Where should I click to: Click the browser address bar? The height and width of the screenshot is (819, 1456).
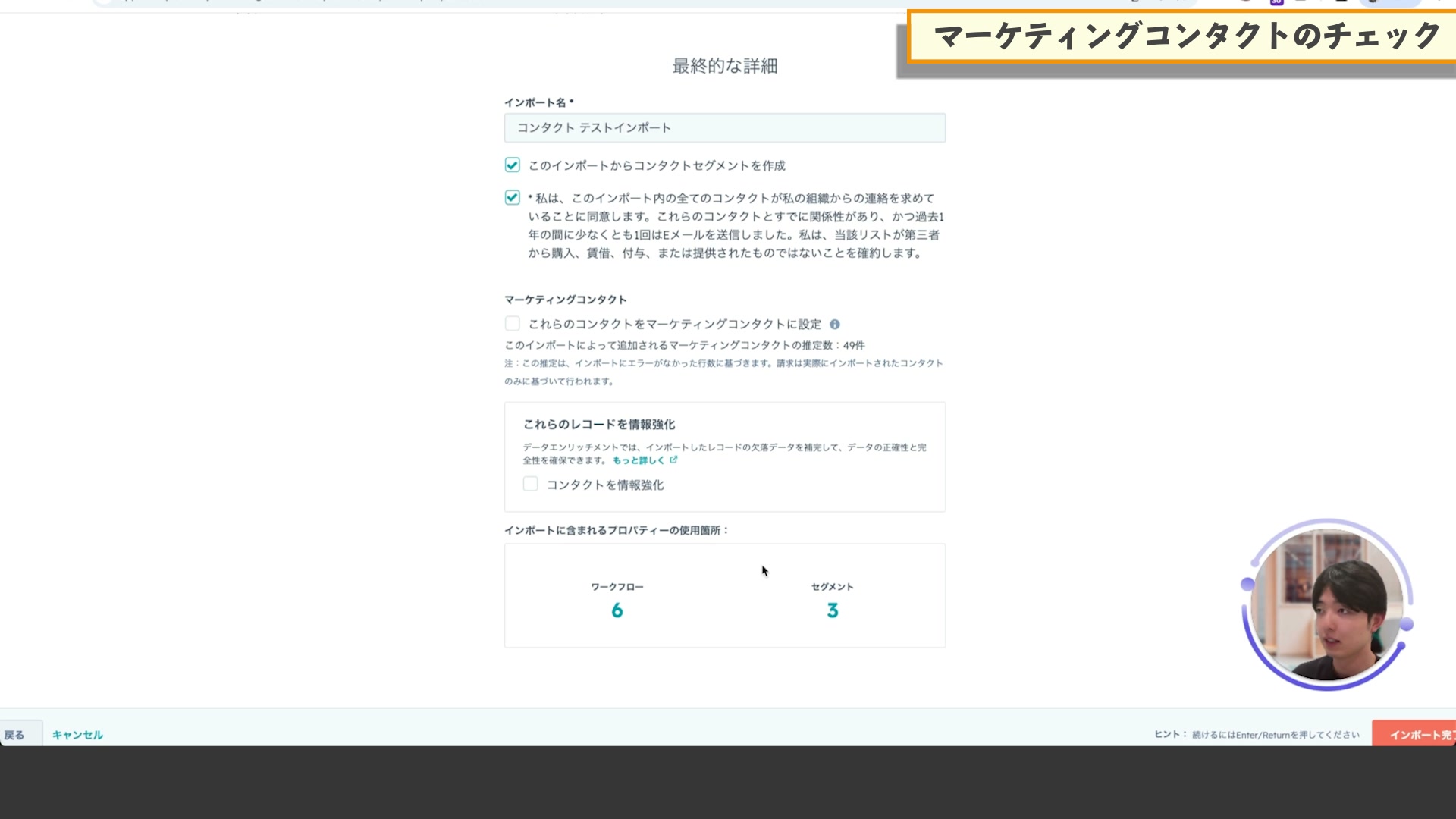click(x=607, y=2)
